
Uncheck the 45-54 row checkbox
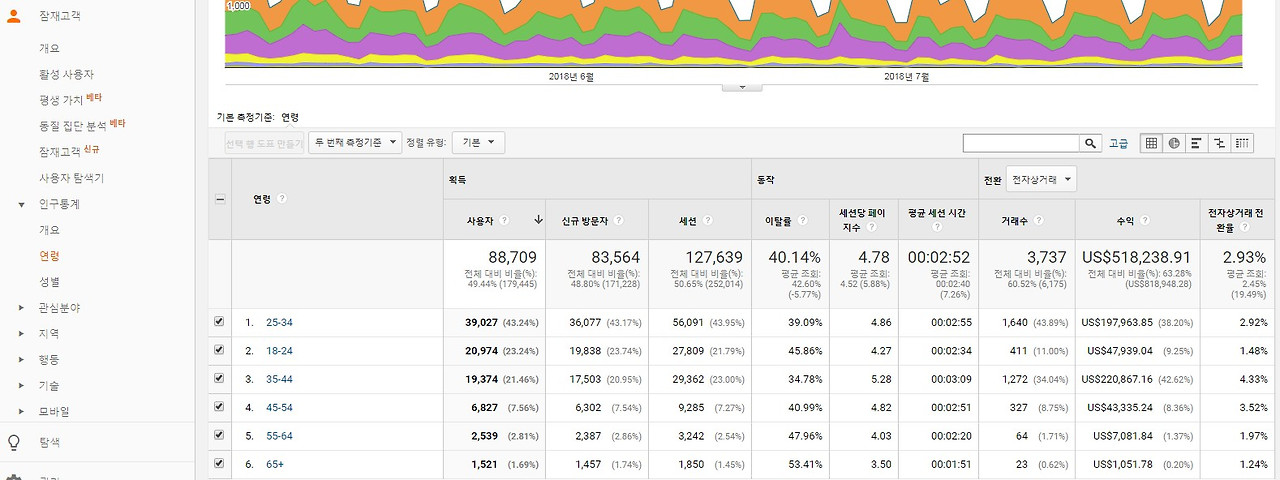(219, 407)
